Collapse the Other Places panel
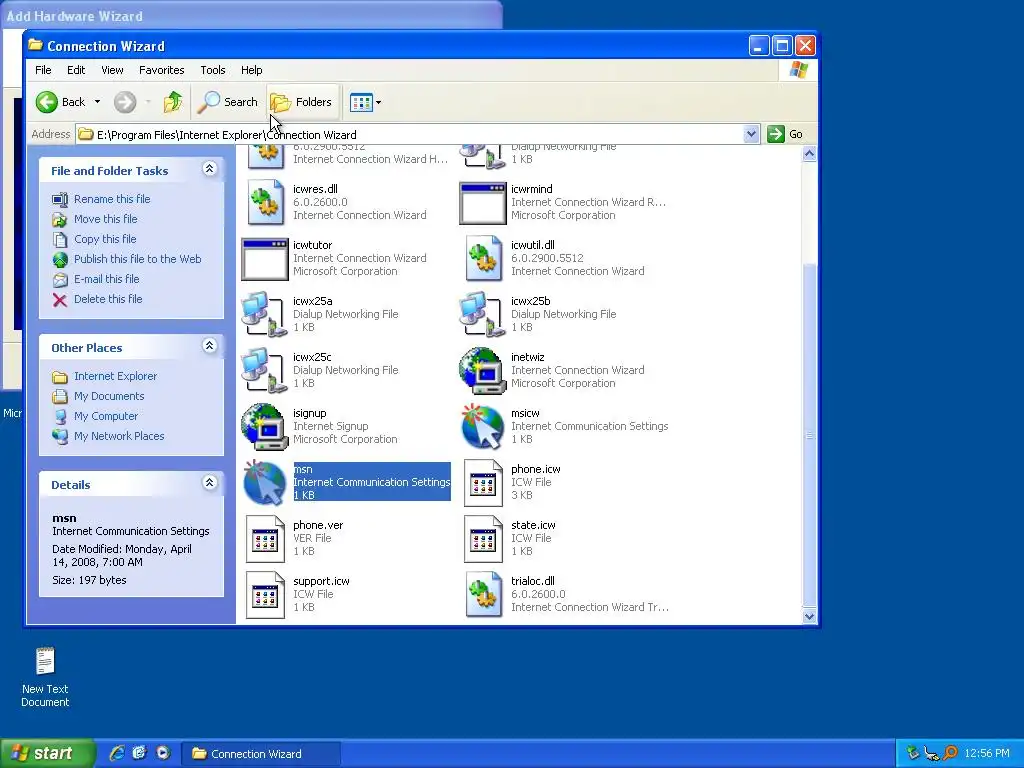The width and height of the screenshot is (1024, 768). point(210,345)
